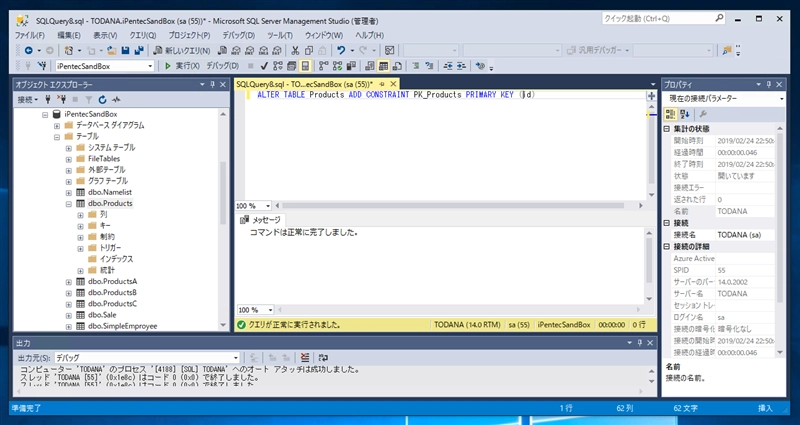Open the ツール(T) menu
The height and width of the screenshot is (425, 800).
pos(280,35)
